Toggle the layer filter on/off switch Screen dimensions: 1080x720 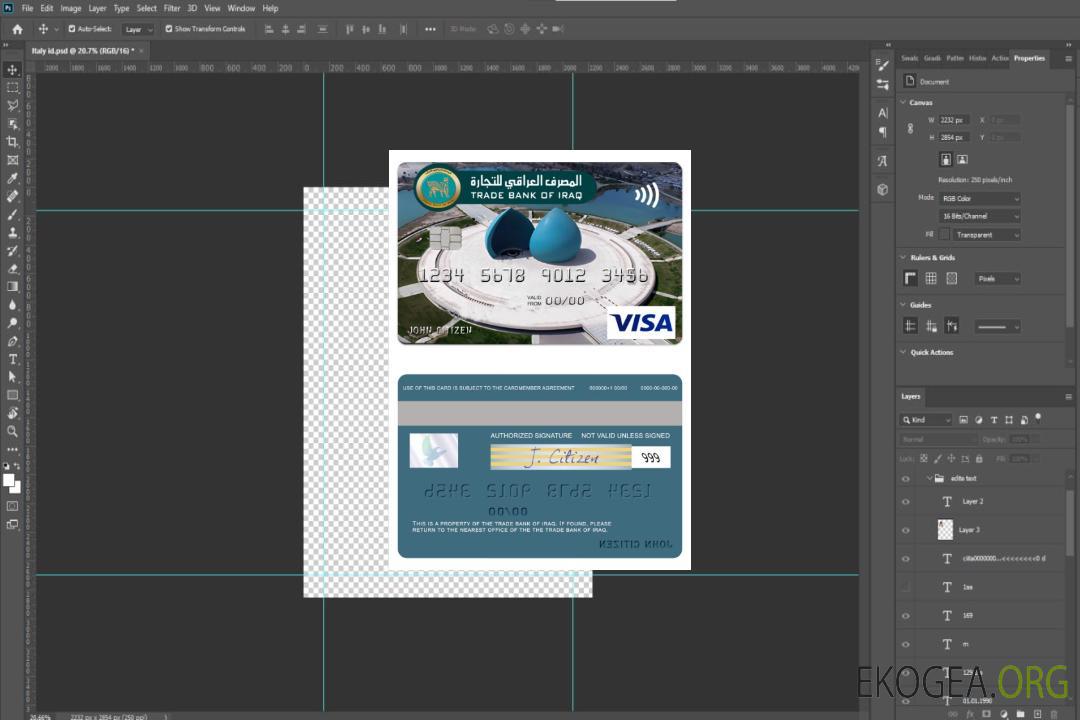point(1038,418)
